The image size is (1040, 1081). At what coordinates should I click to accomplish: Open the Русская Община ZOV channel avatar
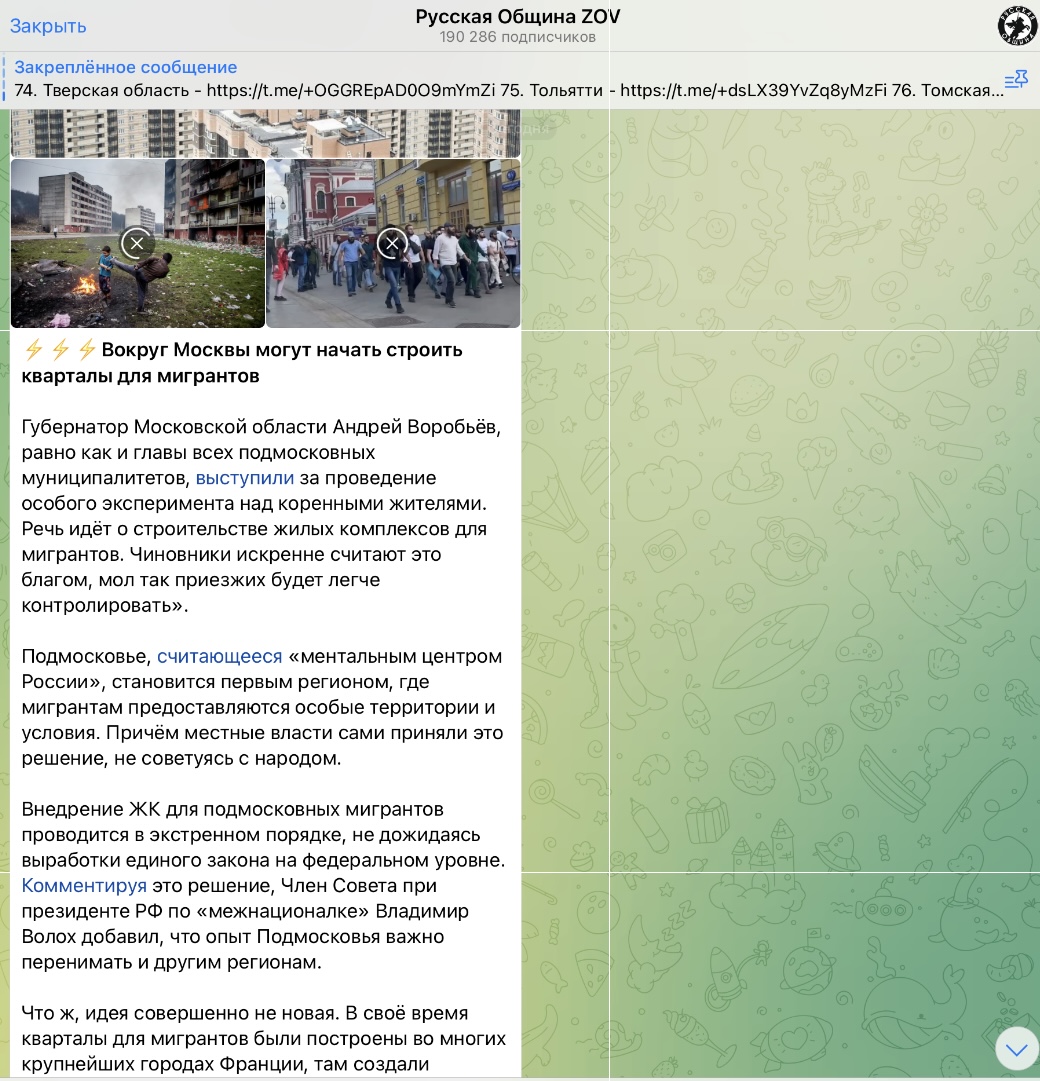[x=1017, y=25]
